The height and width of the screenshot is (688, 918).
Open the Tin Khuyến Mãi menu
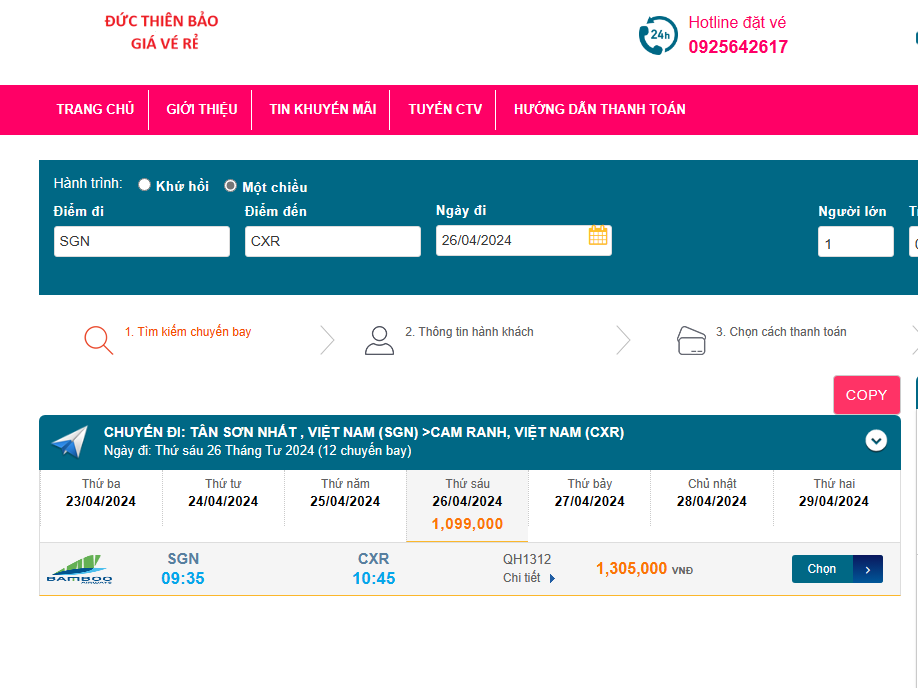click(322, 109)
